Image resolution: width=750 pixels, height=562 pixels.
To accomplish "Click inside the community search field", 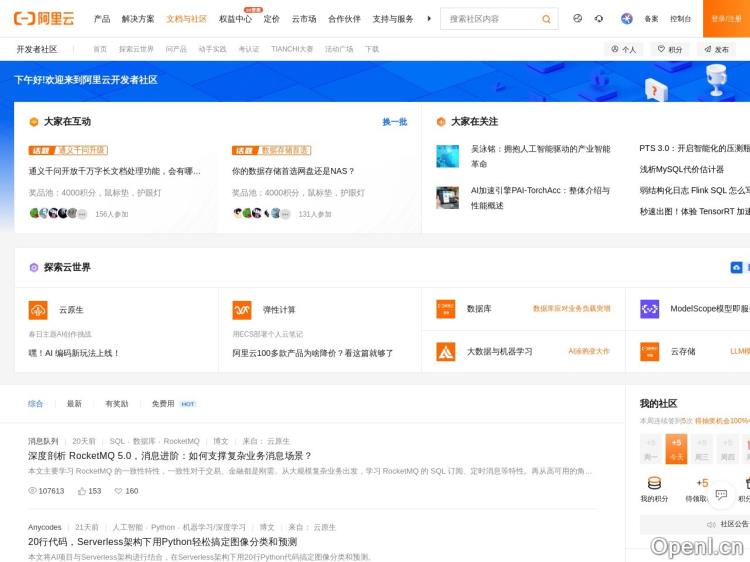I will pos(493,19).
